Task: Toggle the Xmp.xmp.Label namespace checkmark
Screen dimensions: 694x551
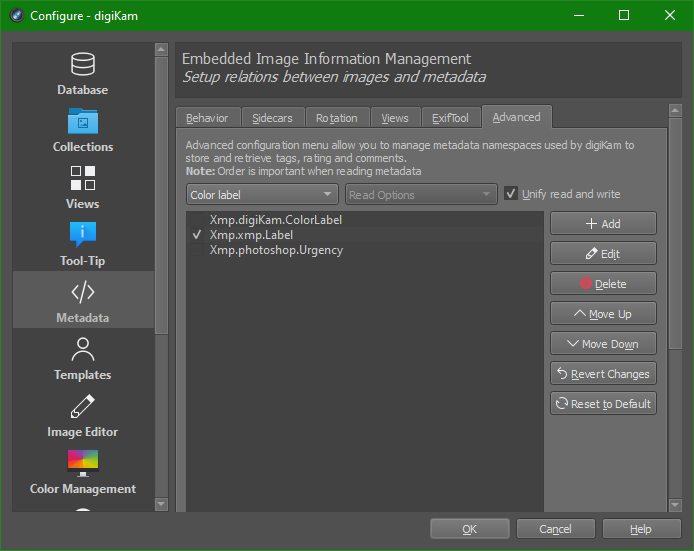Action: [197, 235]
